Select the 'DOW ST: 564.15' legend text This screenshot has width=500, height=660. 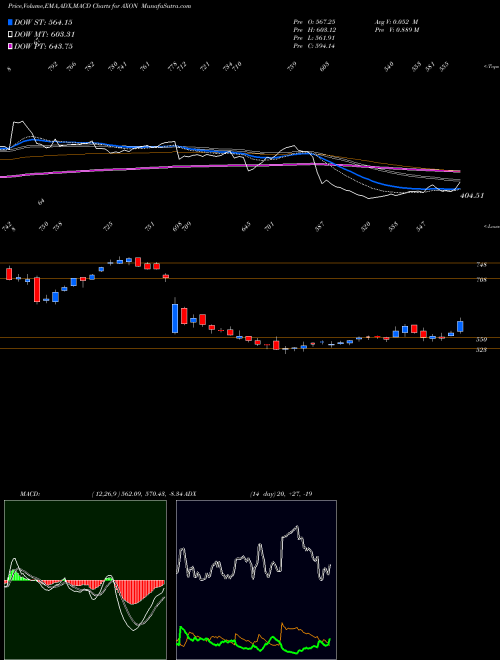point(44,22)
